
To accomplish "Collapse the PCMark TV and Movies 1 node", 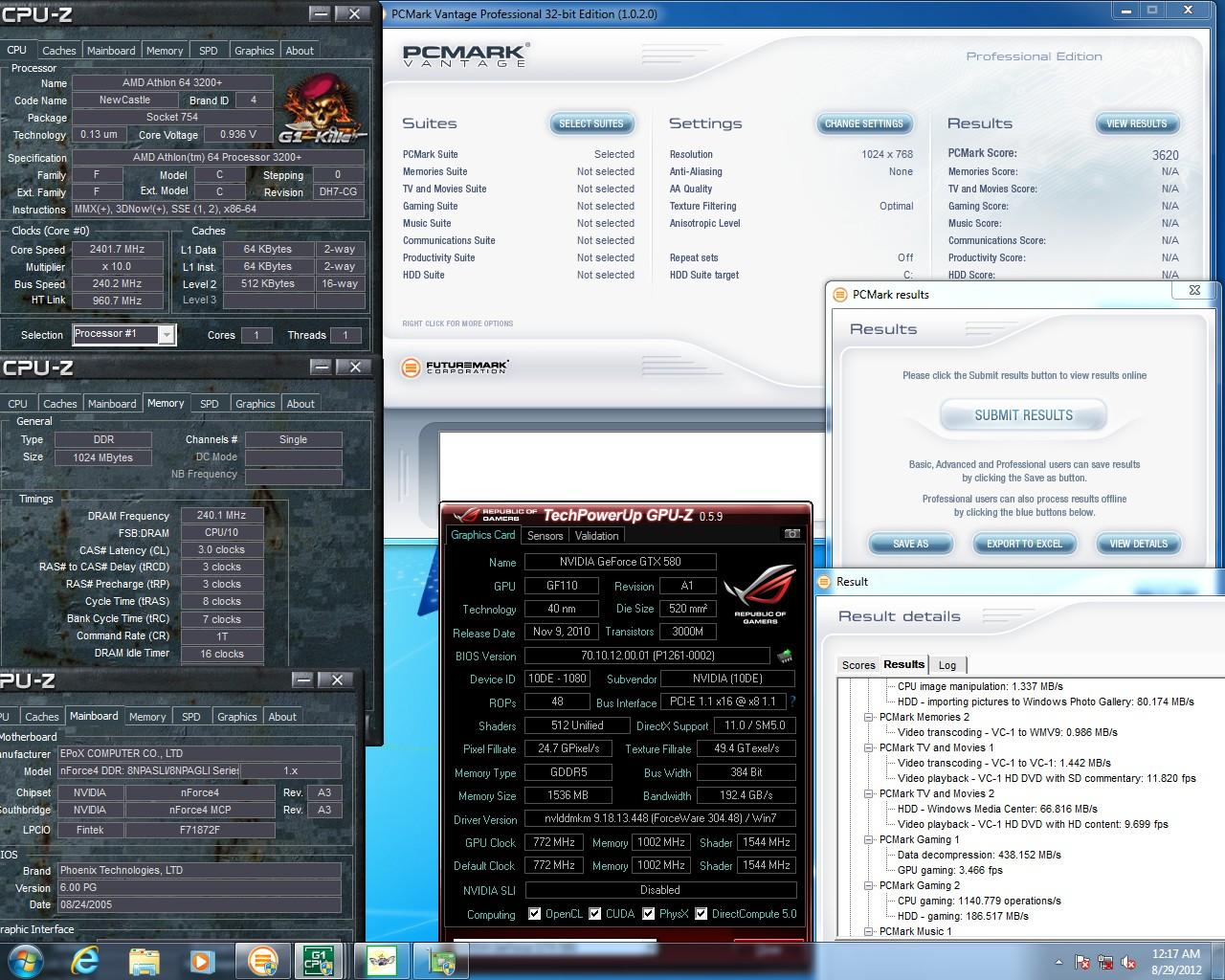I will [869, 747].
